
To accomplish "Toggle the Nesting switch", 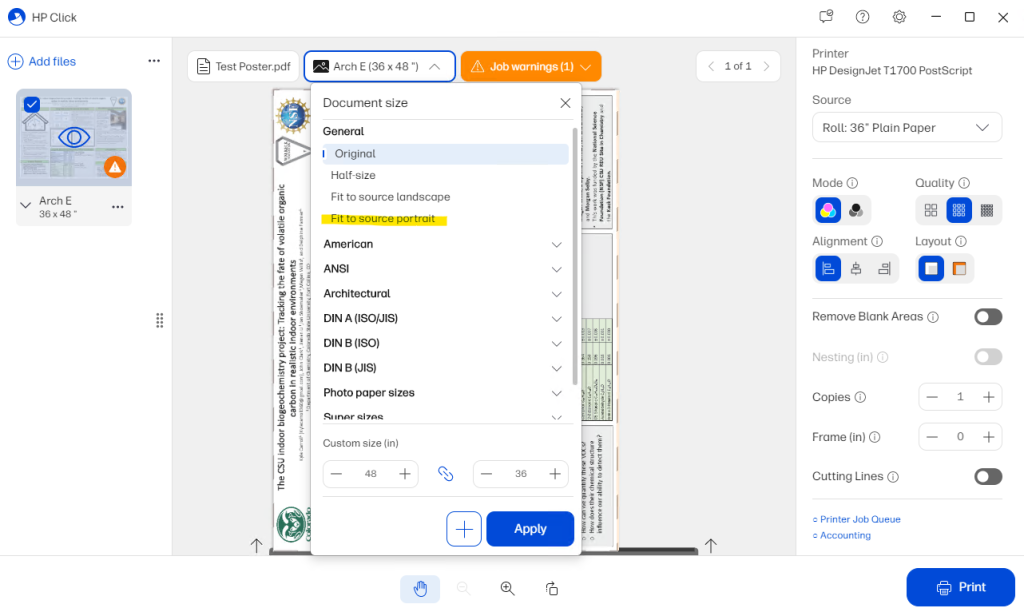I will coord(988,357).
